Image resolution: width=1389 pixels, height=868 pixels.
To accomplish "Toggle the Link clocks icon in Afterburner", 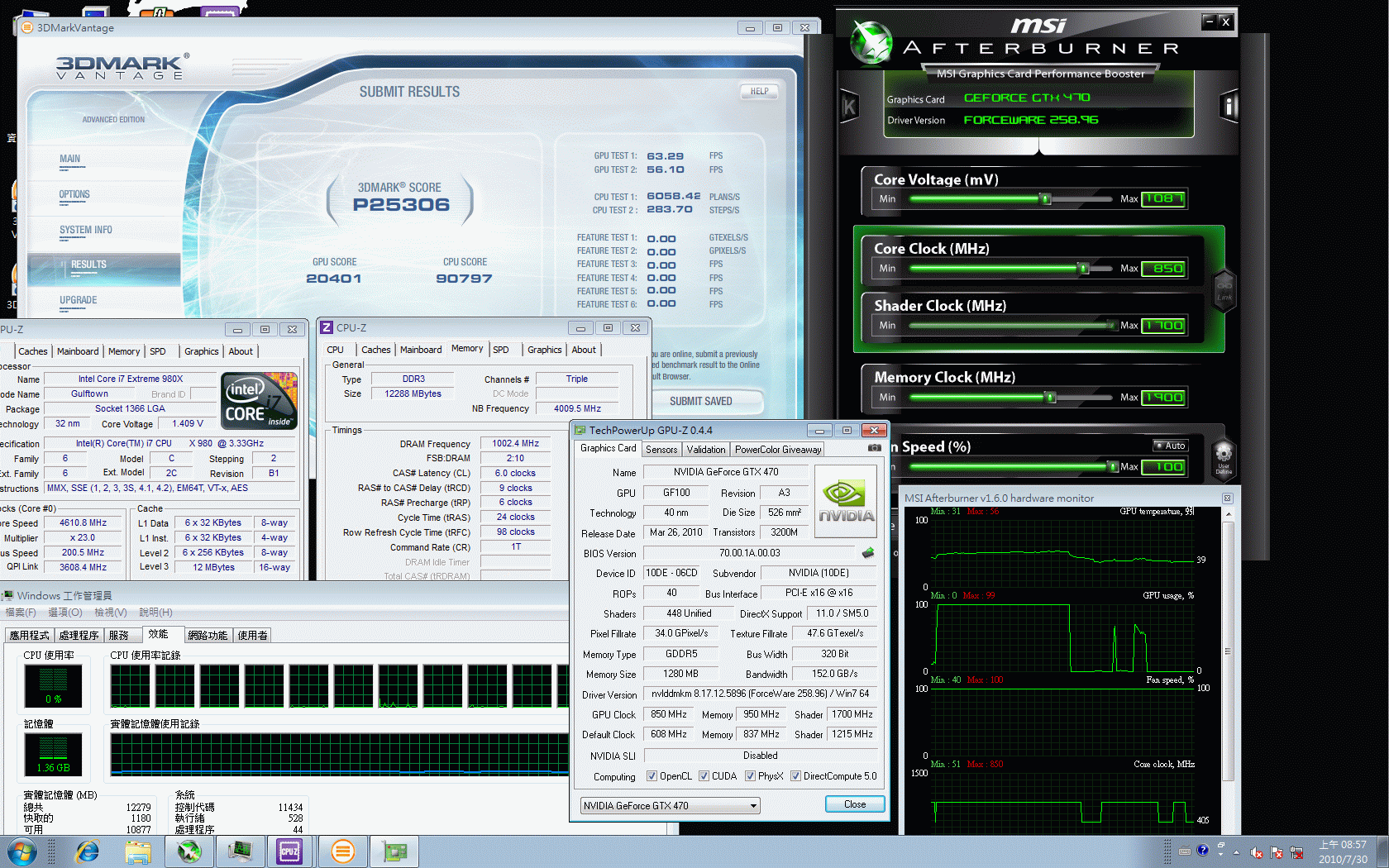I will pyautogui.click(x=1224, y=290).
